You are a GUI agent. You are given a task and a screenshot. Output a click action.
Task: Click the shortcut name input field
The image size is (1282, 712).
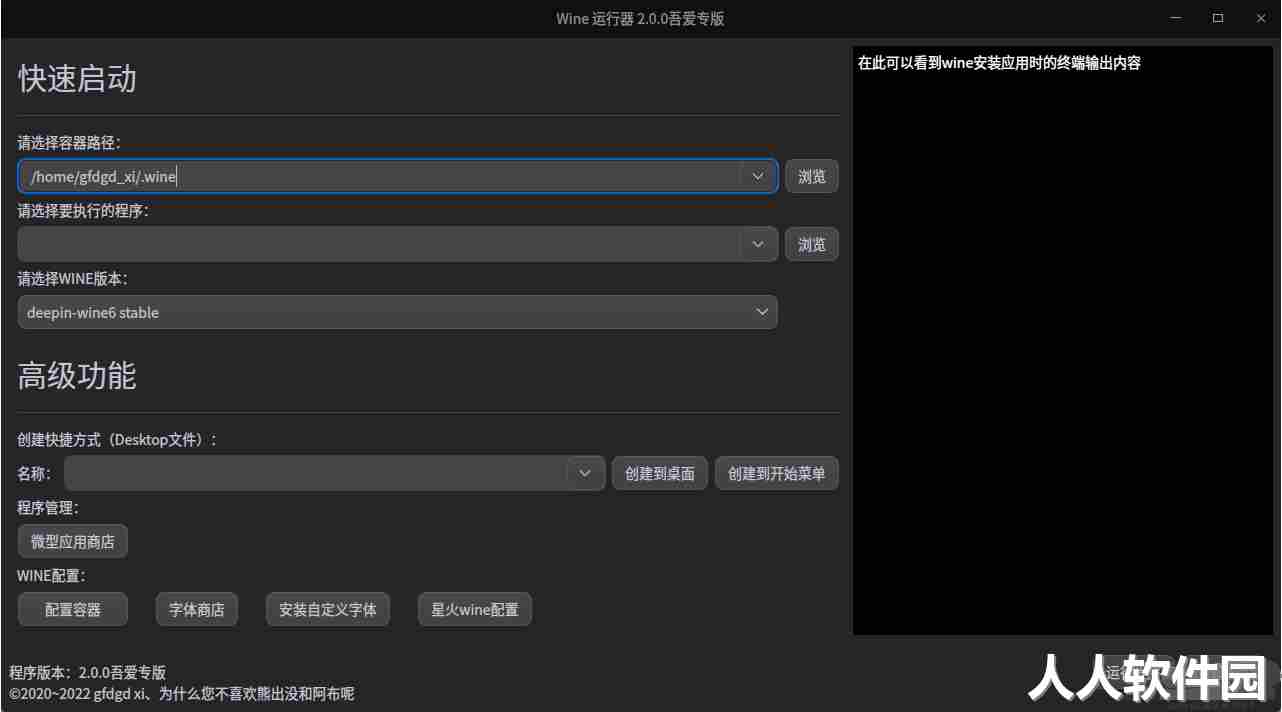316,473
